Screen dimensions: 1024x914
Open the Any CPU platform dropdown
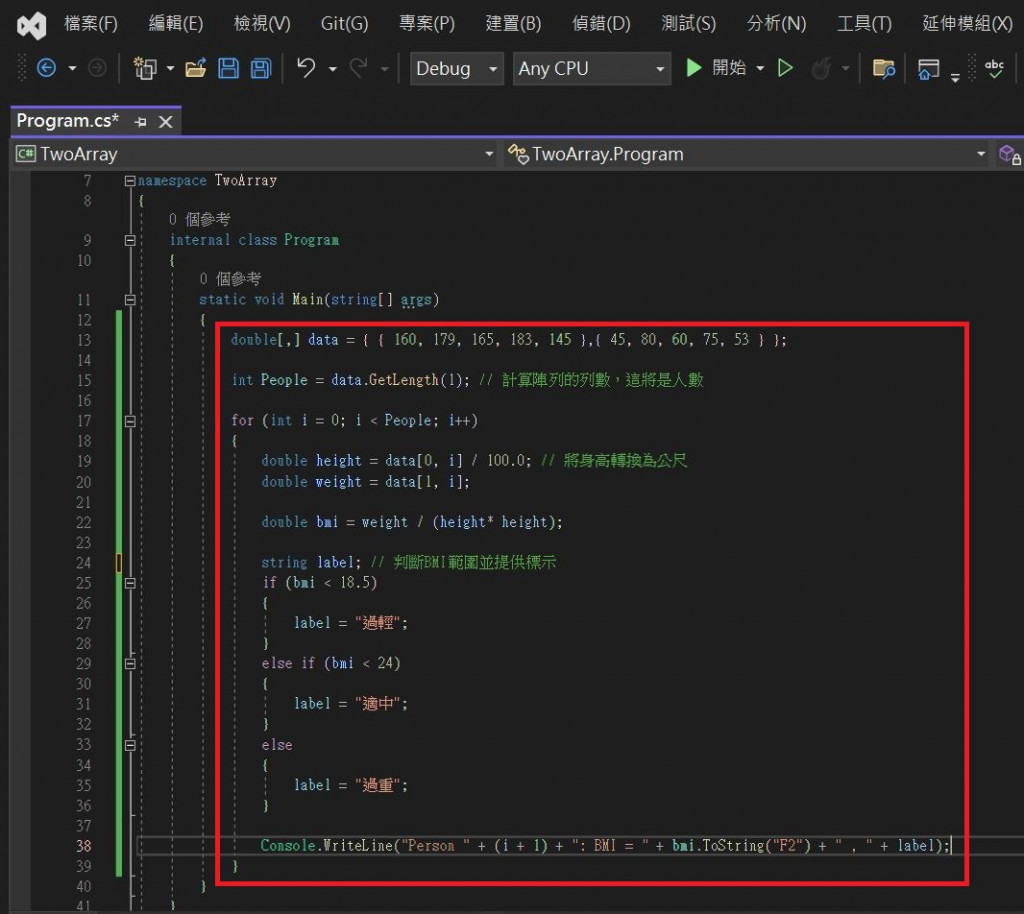pyautogui.click(x=592, y=69)
